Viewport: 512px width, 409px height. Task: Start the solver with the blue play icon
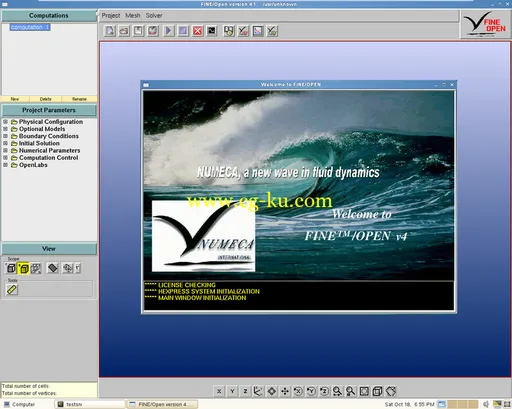coord(168,31)
